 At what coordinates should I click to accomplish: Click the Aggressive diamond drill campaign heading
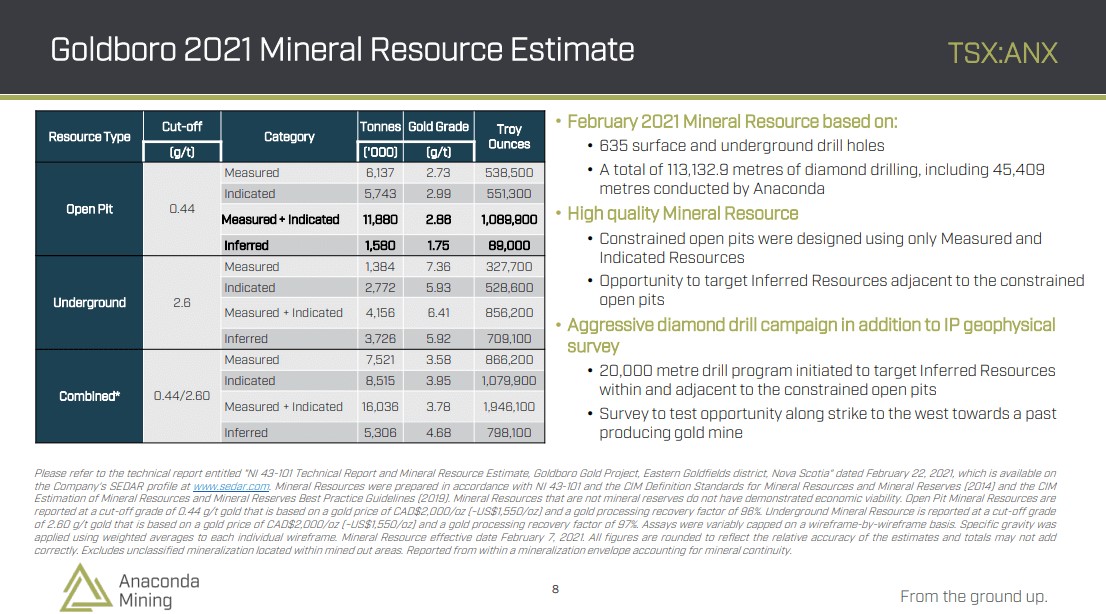coord(811,335)
